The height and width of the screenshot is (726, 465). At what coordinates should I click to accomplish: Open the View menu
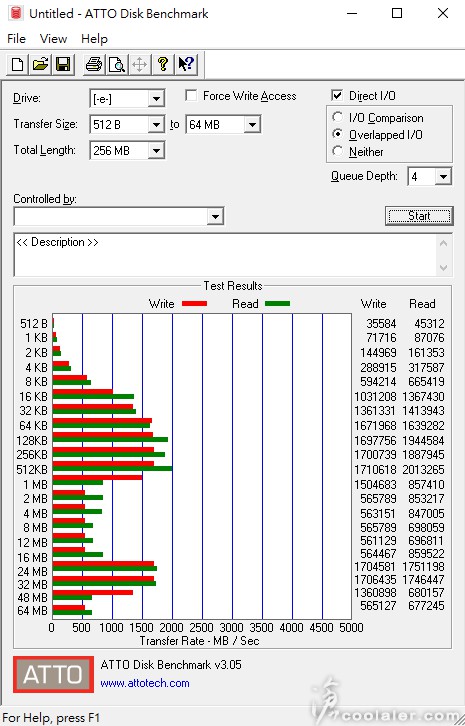53,38
